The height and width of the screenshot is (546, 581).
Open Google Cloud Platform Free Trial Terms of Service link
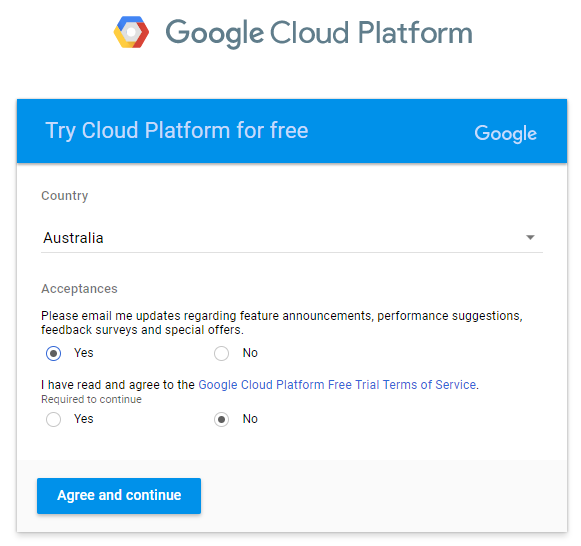point(337,385)
